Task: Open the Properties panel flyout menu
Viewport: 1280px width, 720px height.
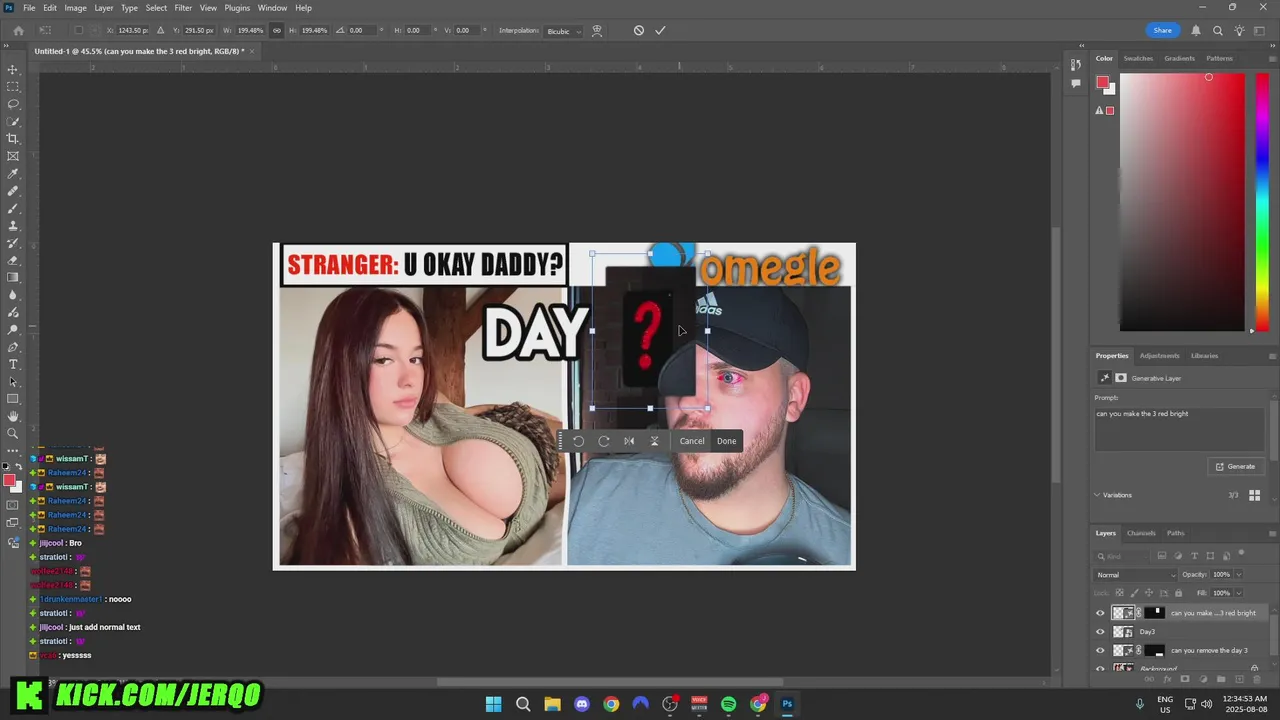Action: (x=1272, y=356)
